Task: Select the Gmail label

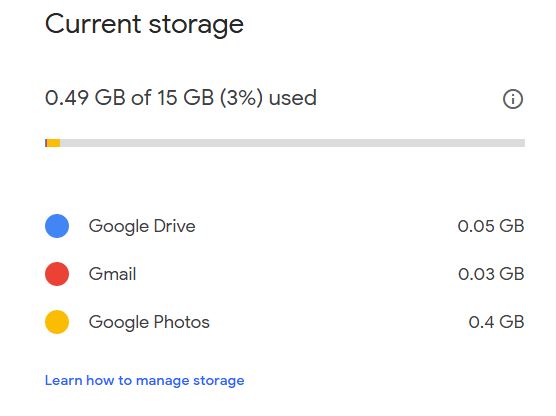Action: (112, 274)
